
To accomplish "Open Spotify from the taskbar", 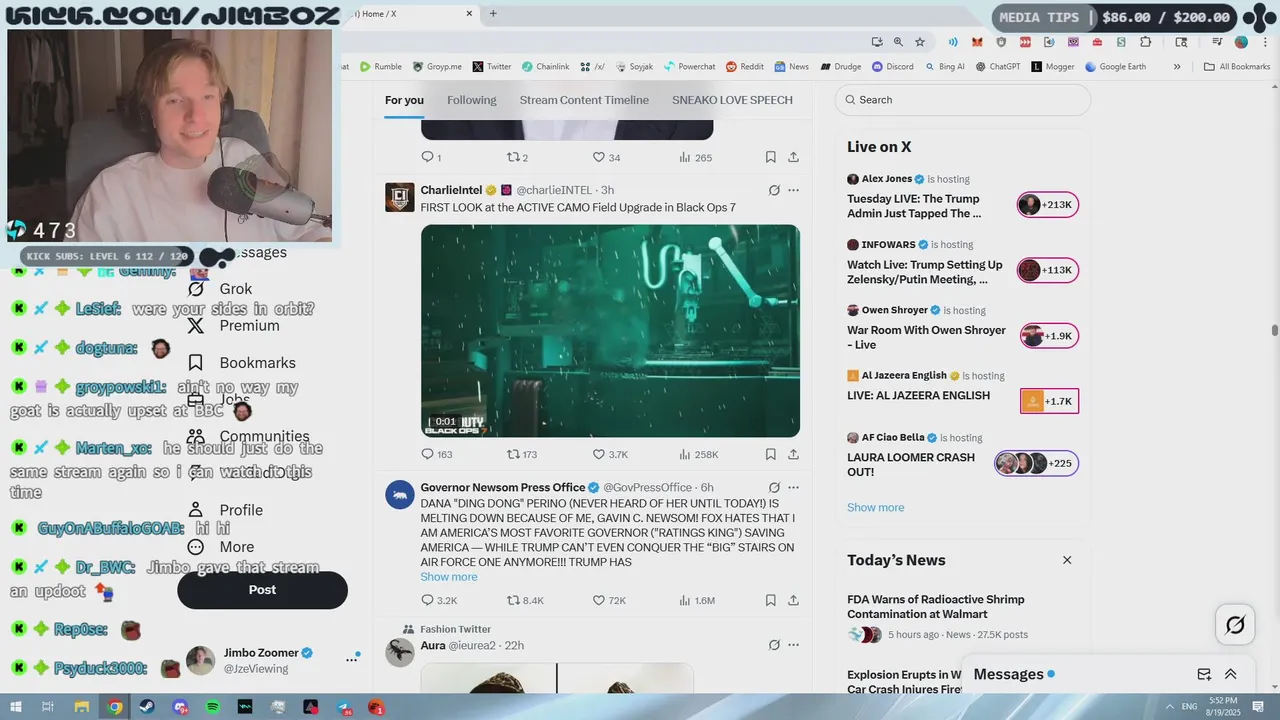I will point(213,707).
